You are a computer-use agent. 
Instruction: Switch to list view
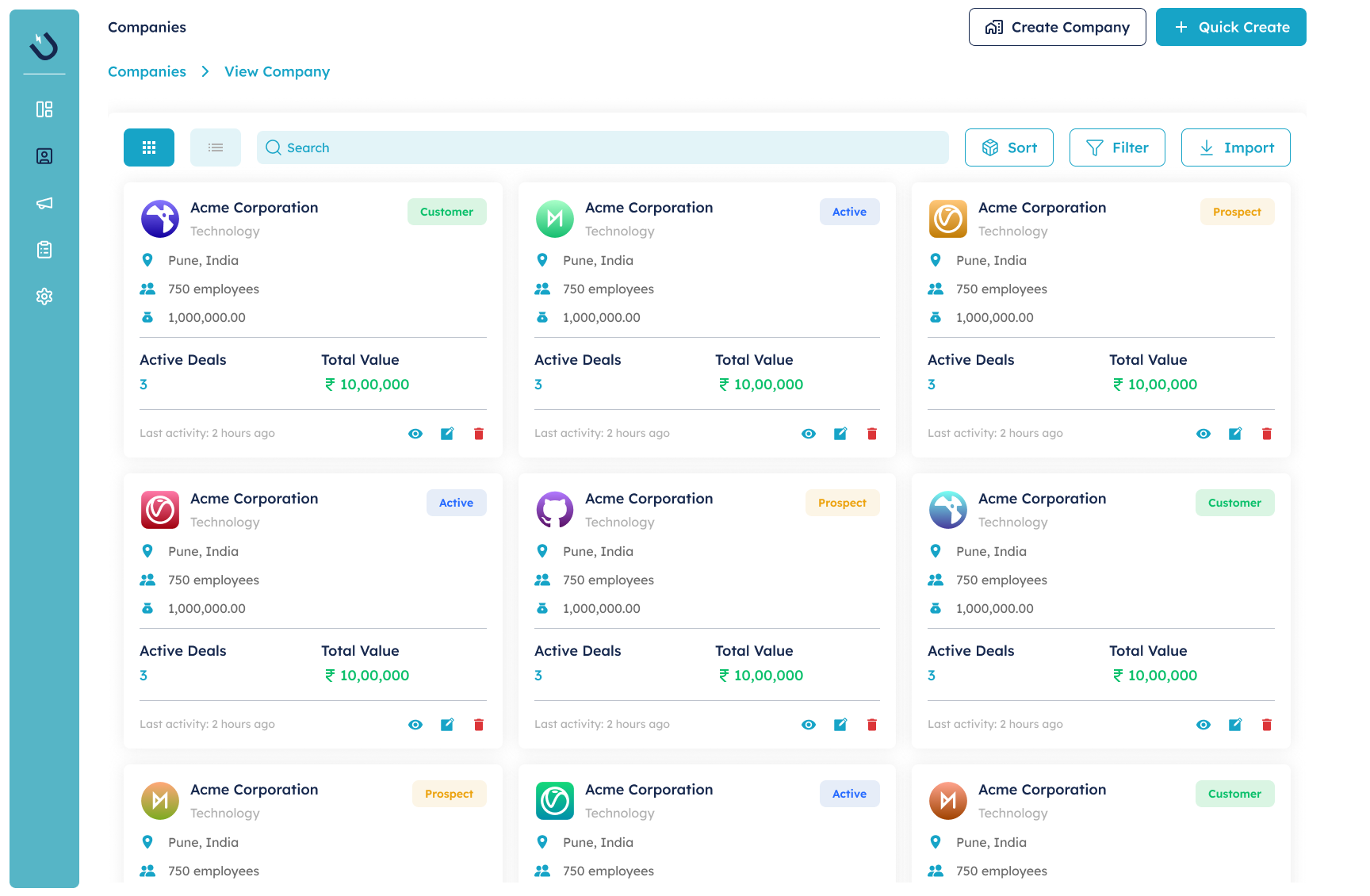(x=216, y=147)
